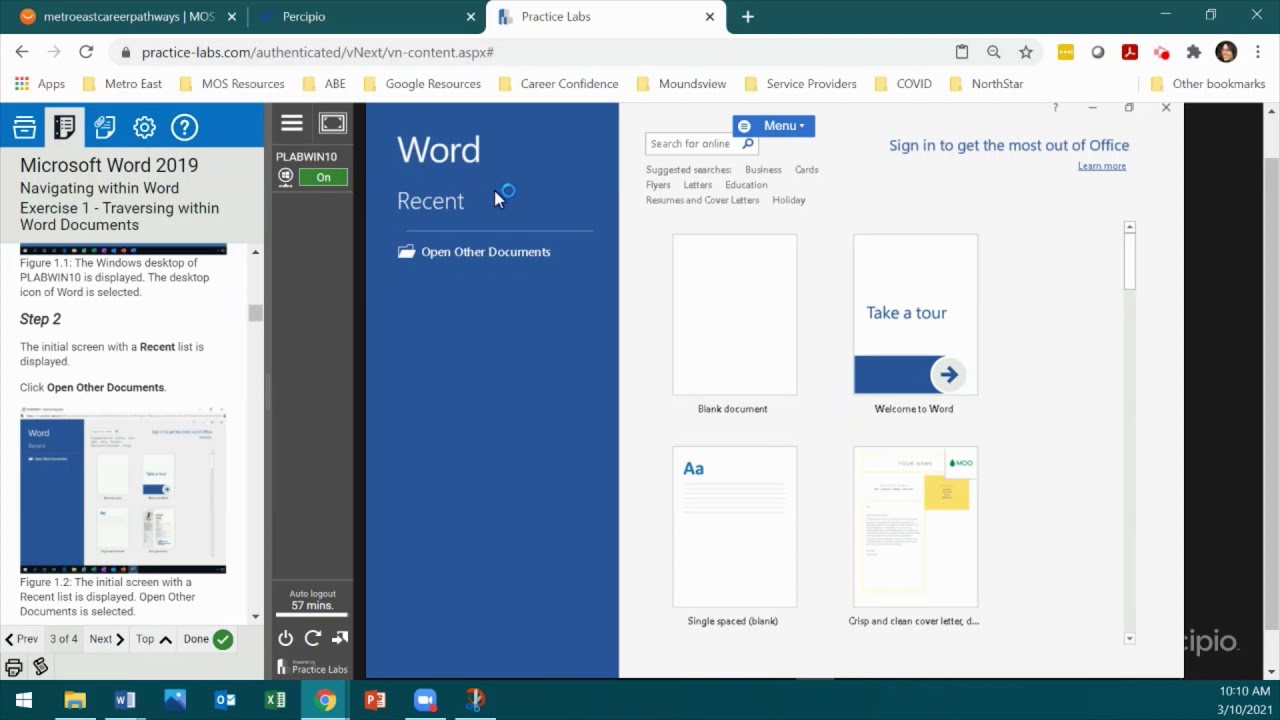
Task: Choose the Education suggested search
Action: coord(746,185)
